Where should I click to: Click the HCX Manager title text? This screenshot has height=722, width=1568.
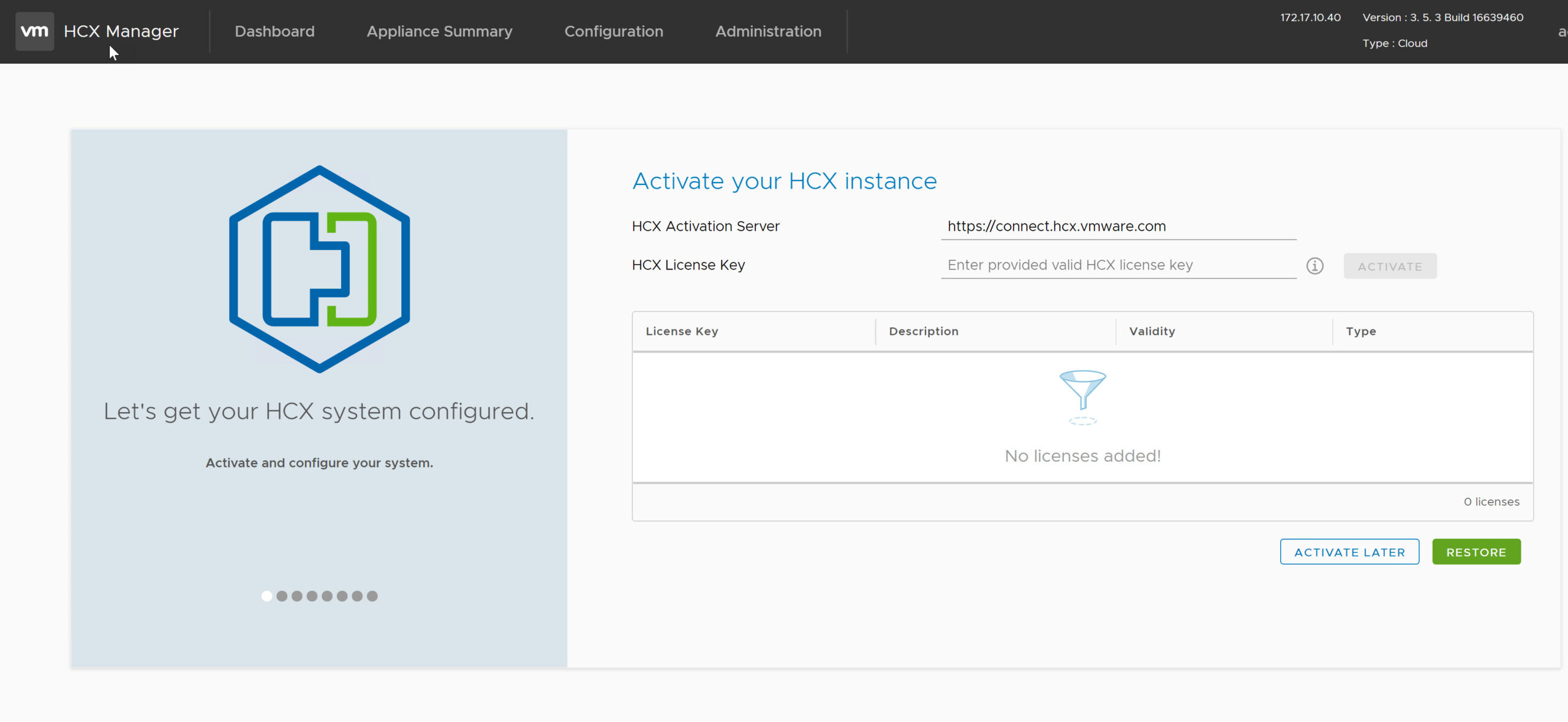click(121, 31)
